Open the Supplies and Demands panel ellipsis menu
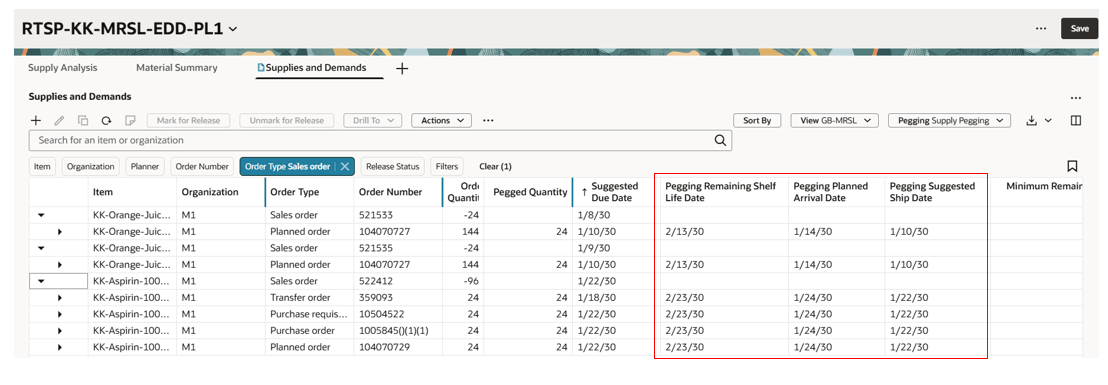The image size is (1108, 385). click(x=1075, y=97)
